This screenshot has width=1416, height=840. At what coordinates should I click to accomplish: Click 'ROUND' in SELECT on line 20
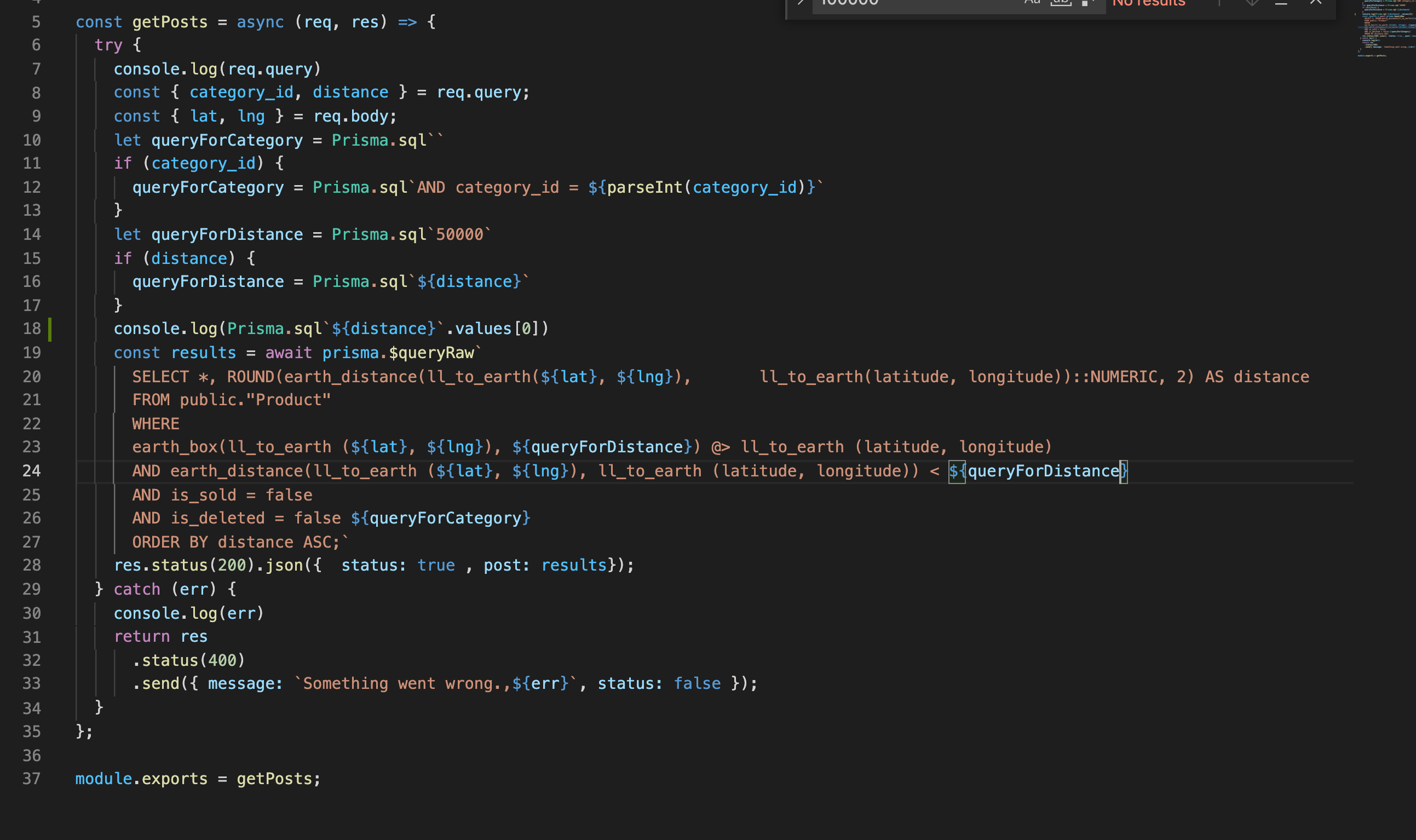click(251, 377)
